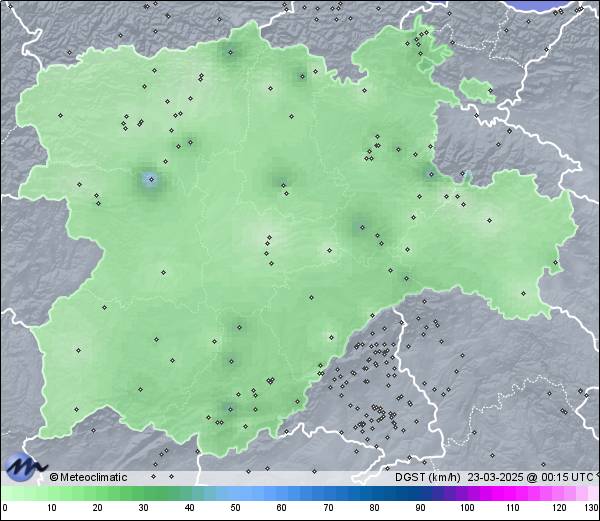Click the ©Meteoclimatic copyright text
The image size is (600, 521).
tap(88, 477)
